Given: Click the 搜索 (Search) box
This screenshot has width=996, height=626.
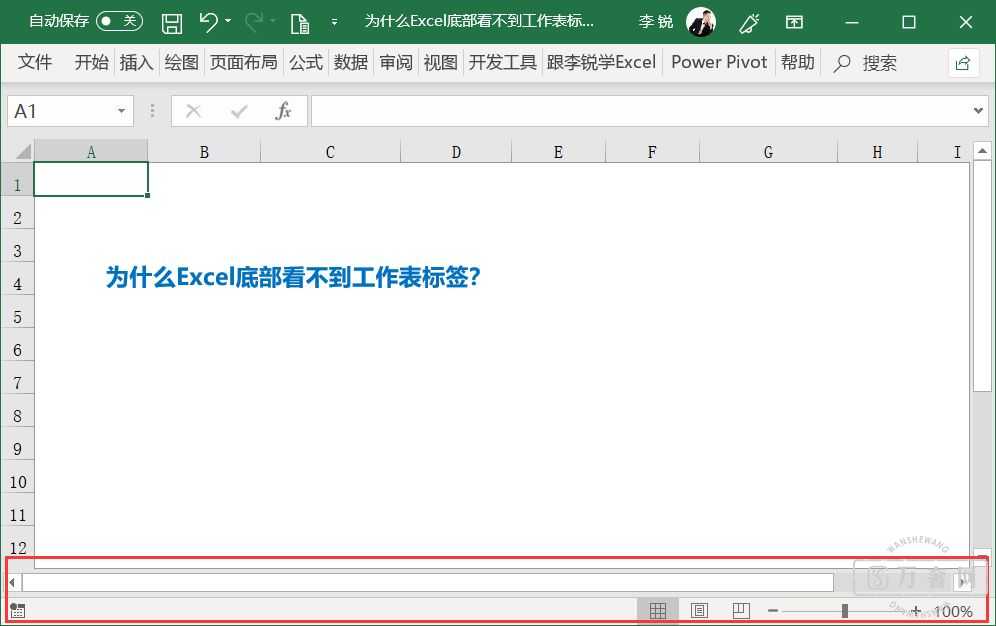Looking at the screenshot, I should (x=868, y=63).
